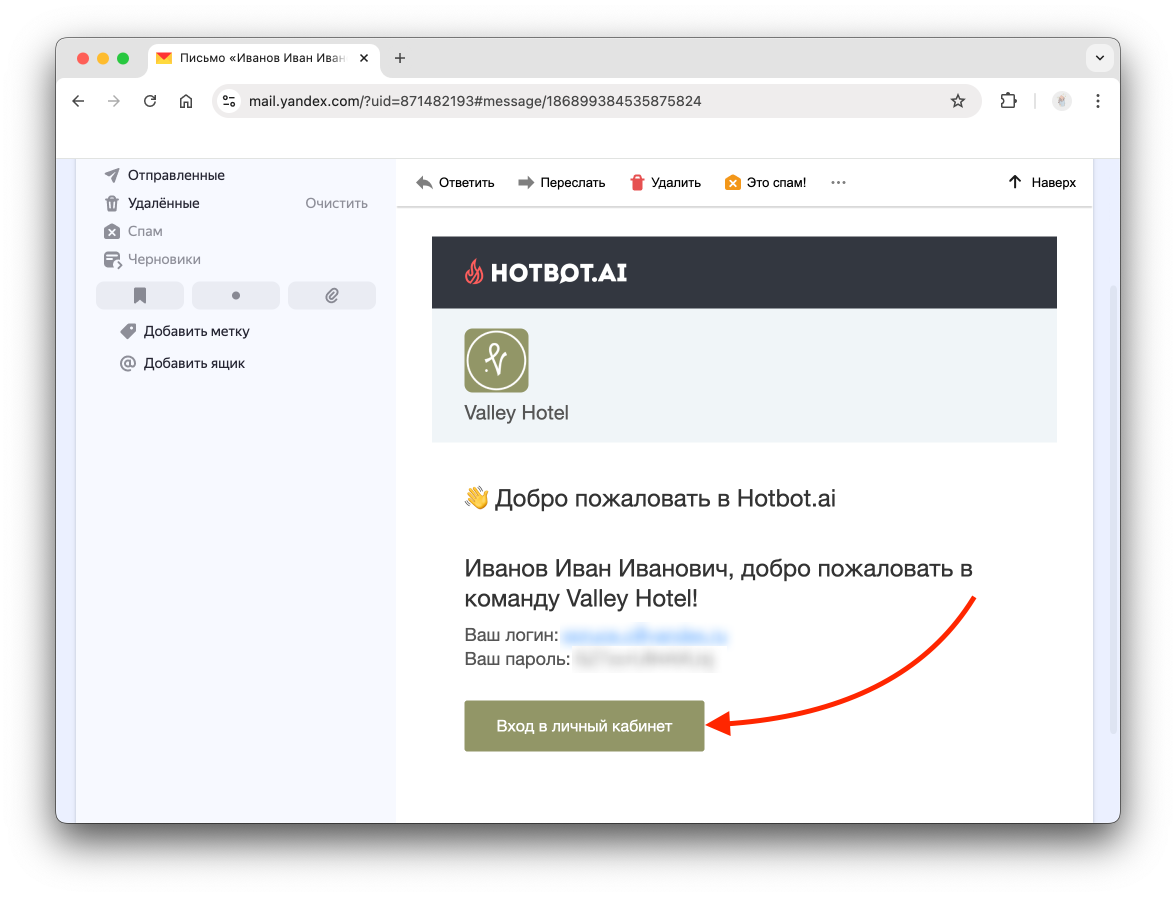Open the browser home page
Screen dimensions: 1176x897
coord(186,101)
